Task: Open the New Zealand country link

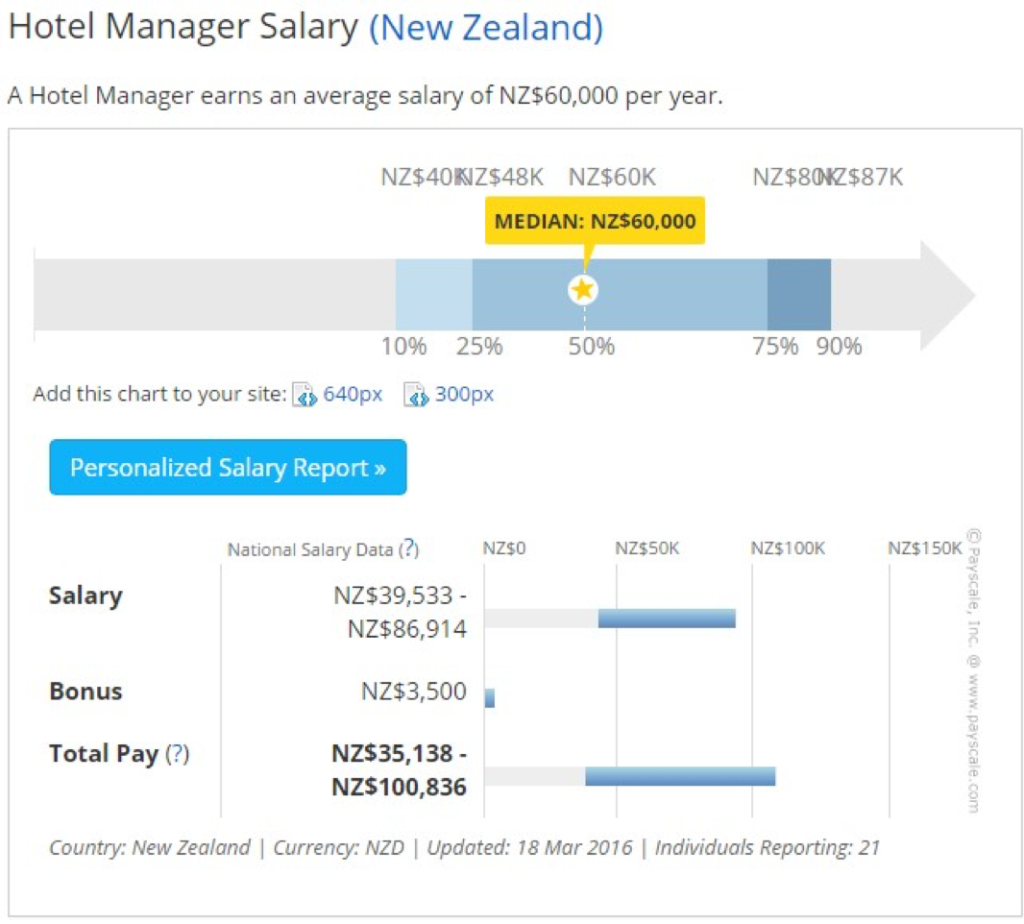Action: (486, 27)
